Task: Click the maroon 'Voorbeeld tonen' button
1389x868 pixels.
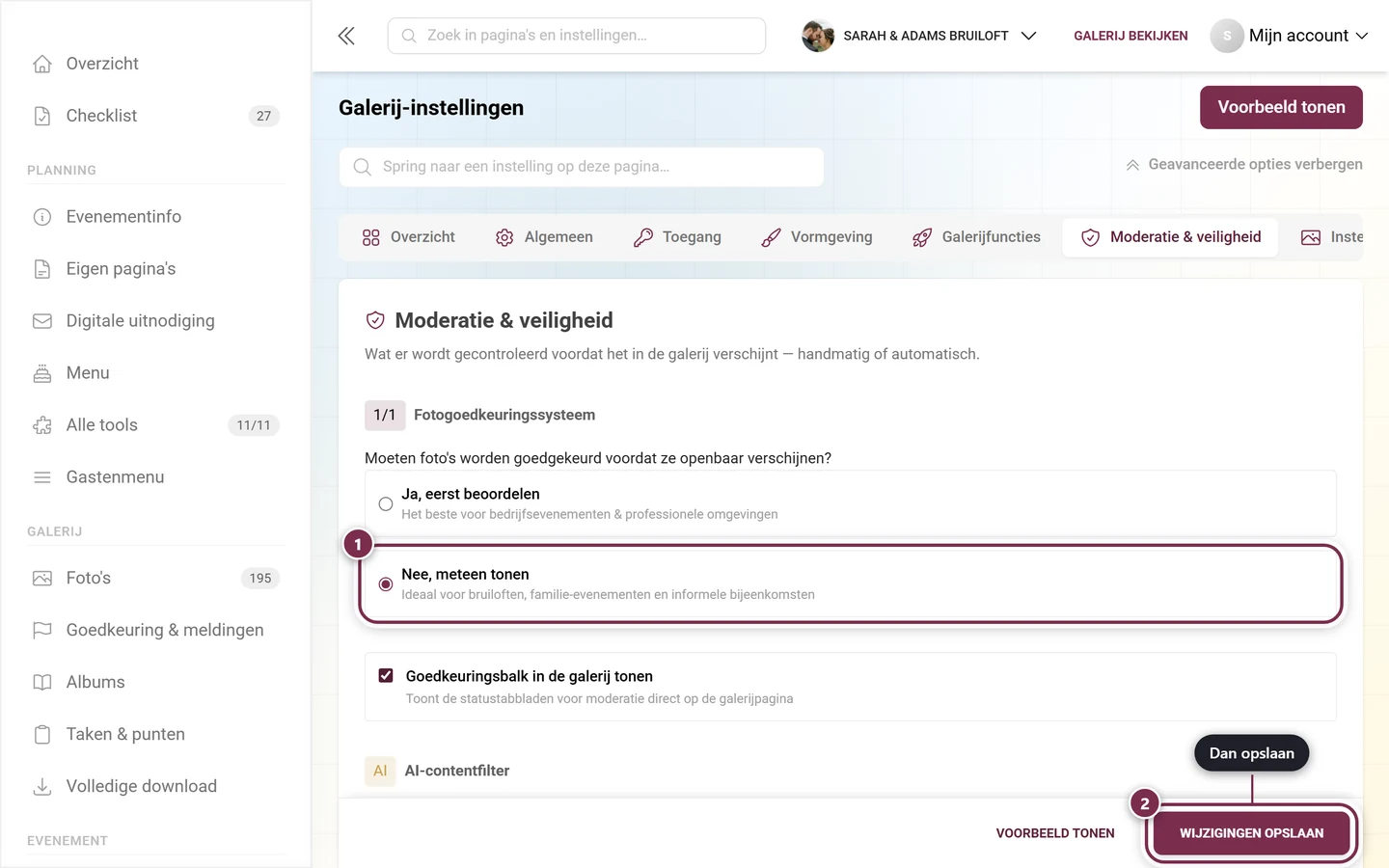Action: pyautogui.click(x=1281, y=107)
